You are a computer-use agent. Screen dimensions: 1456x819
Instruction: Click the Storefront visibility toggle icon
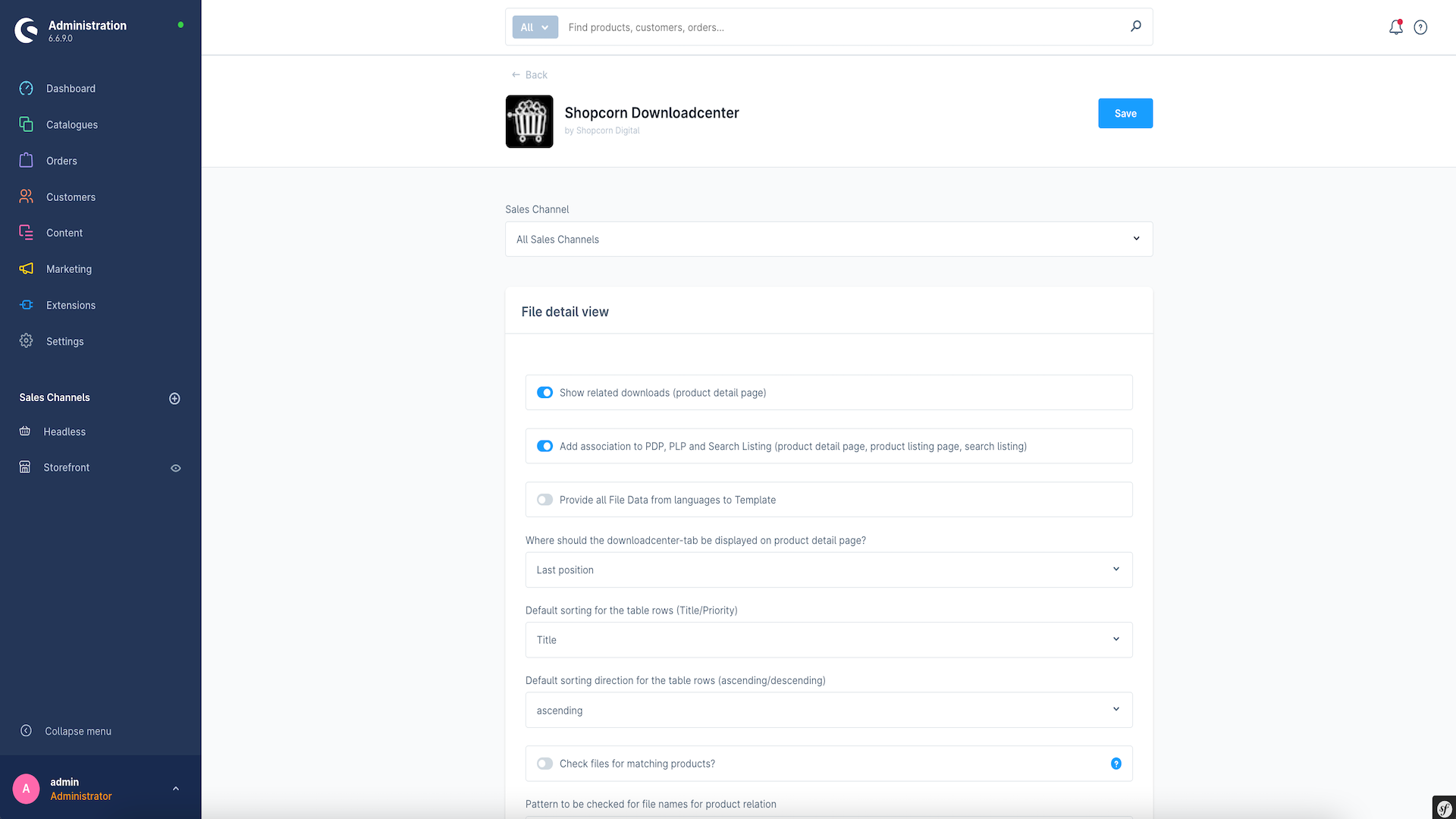click(176, 468)
